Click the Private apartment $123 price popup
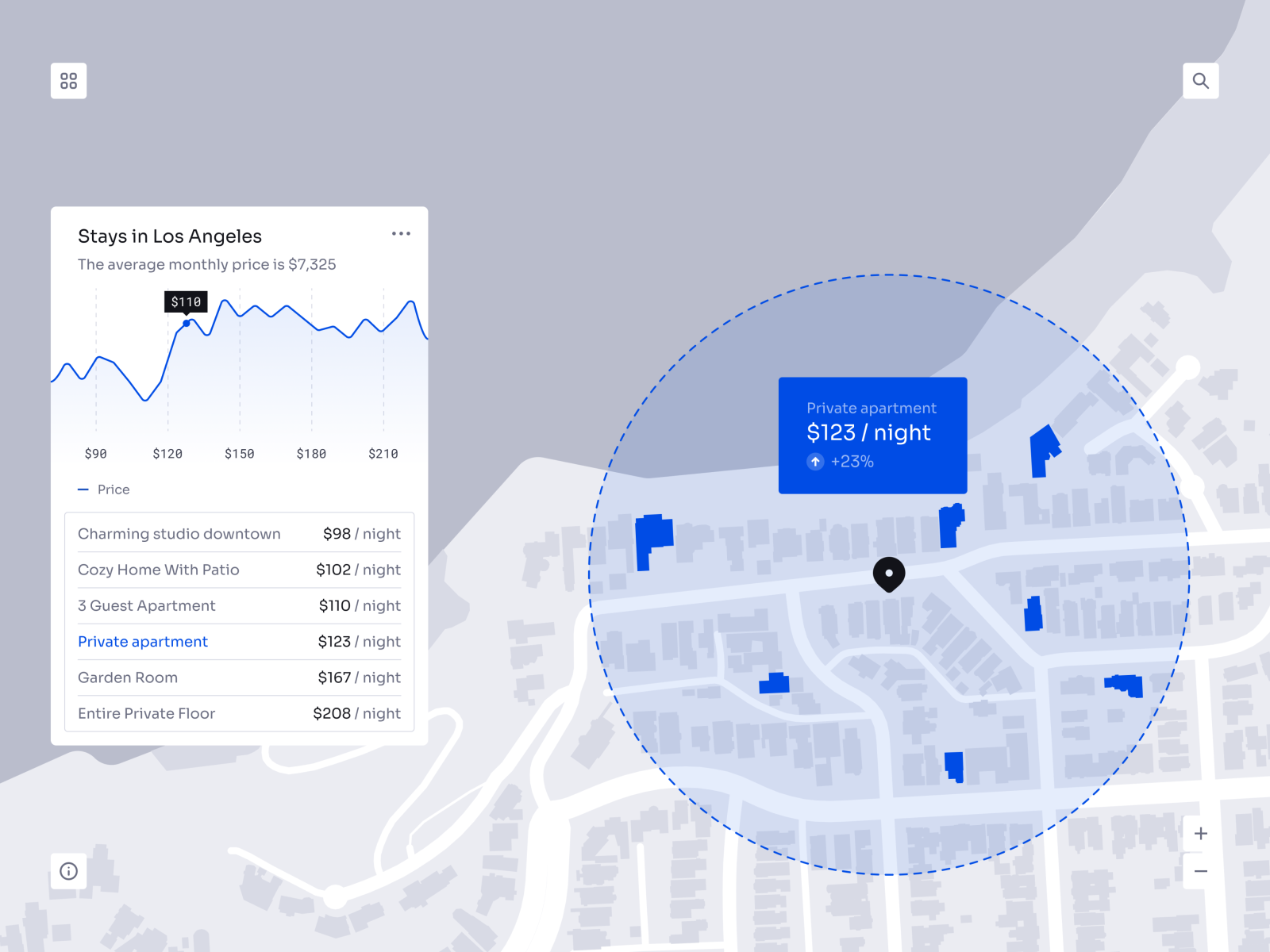This screenshot has width=1270, height=952. [872, 433]
